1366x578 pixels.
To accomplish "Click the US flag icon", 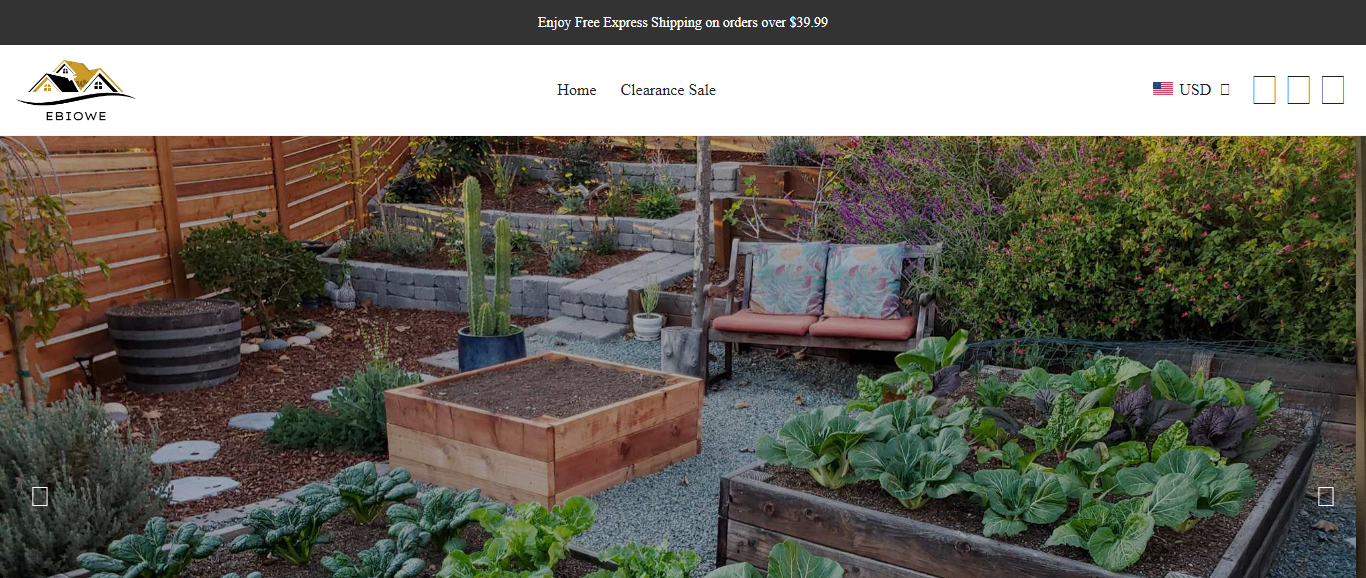I will tap(1162, 89).
